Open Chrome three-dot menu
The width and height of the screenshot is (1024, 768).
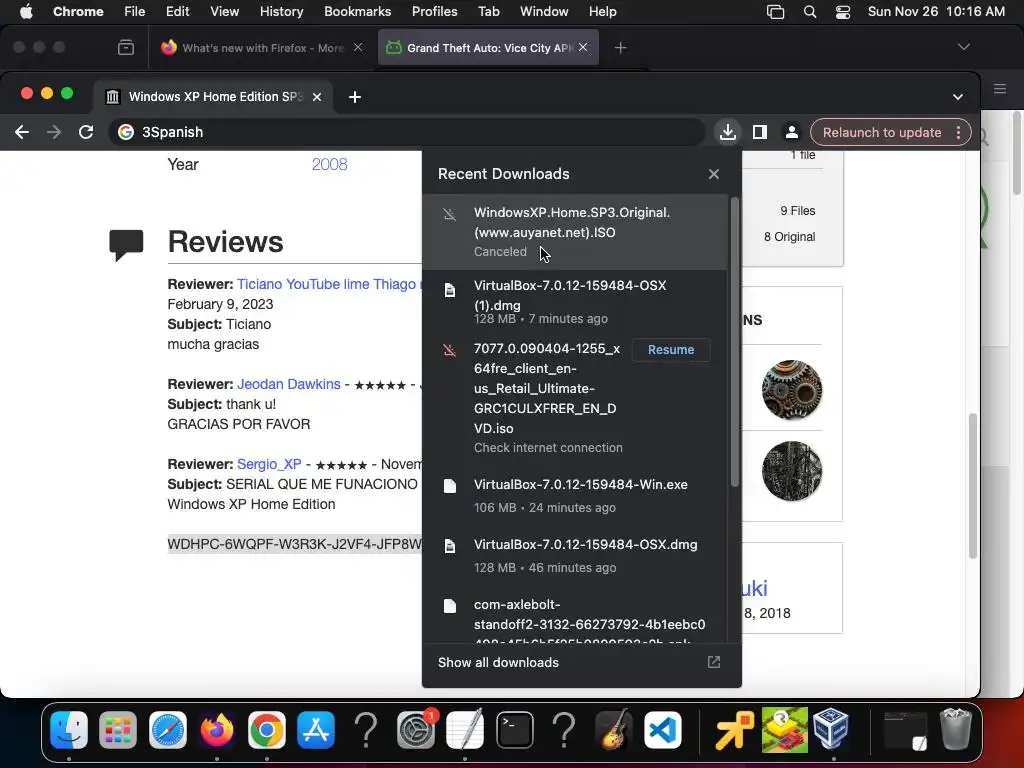959,133
